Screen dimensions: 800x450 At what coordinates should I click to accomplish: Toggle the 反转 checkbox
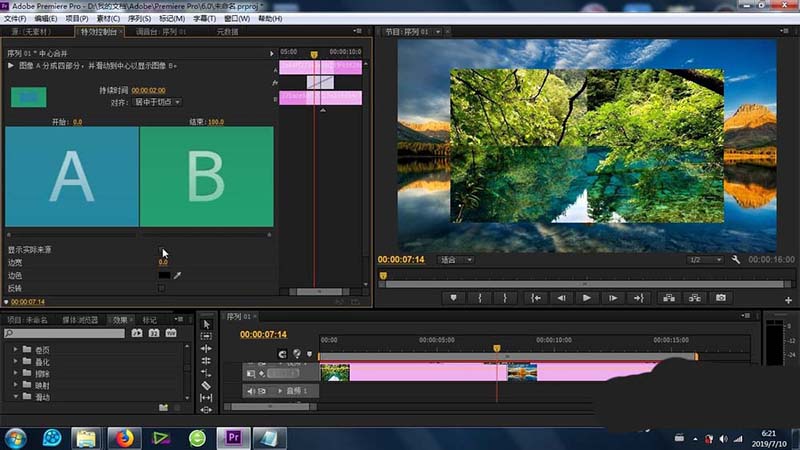coord(161,288)
